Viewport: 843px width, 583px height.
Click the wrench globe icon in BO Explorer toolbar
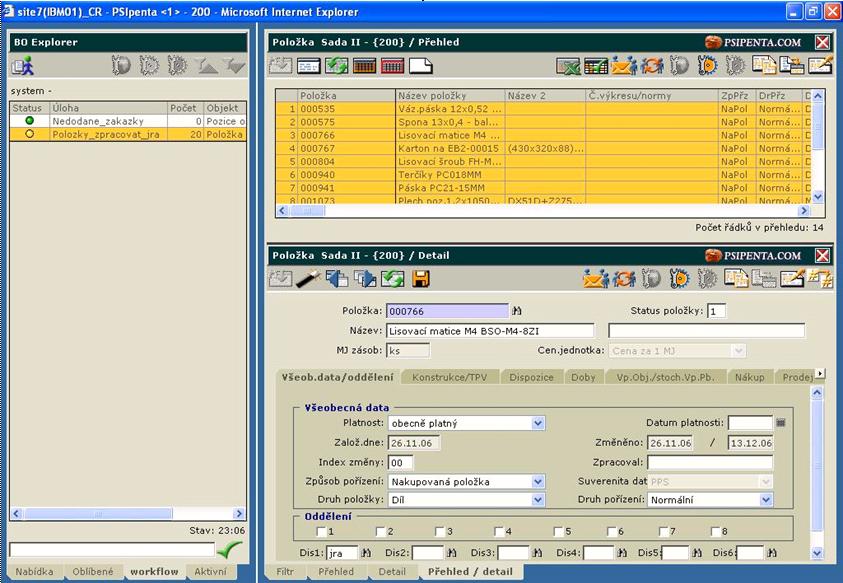coord(121,66)
